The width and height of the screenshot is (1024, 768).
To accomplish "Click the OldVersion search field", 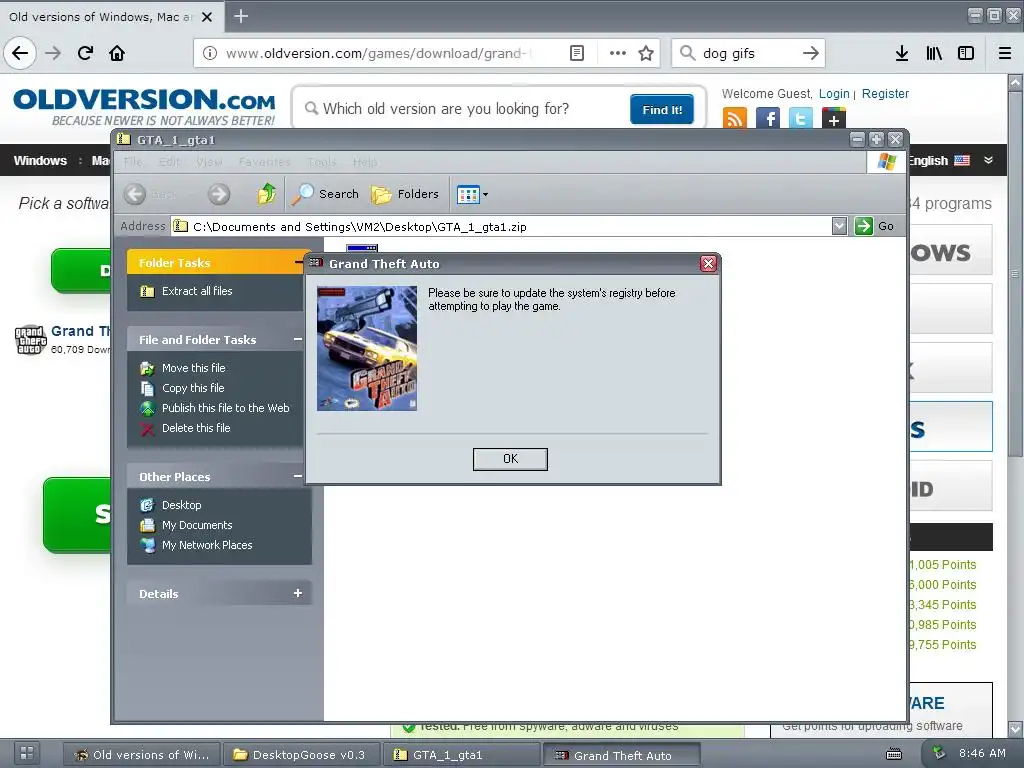I will click(460, 108).
